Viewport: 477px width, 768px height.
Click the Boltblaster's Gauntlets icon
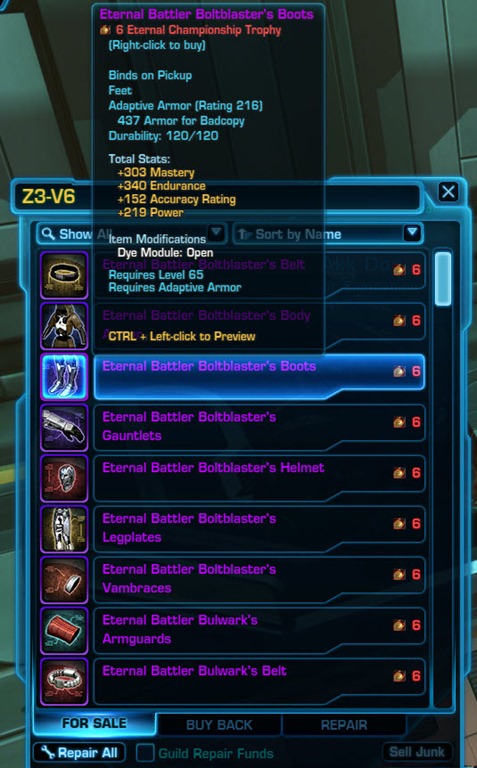point(64,428)
